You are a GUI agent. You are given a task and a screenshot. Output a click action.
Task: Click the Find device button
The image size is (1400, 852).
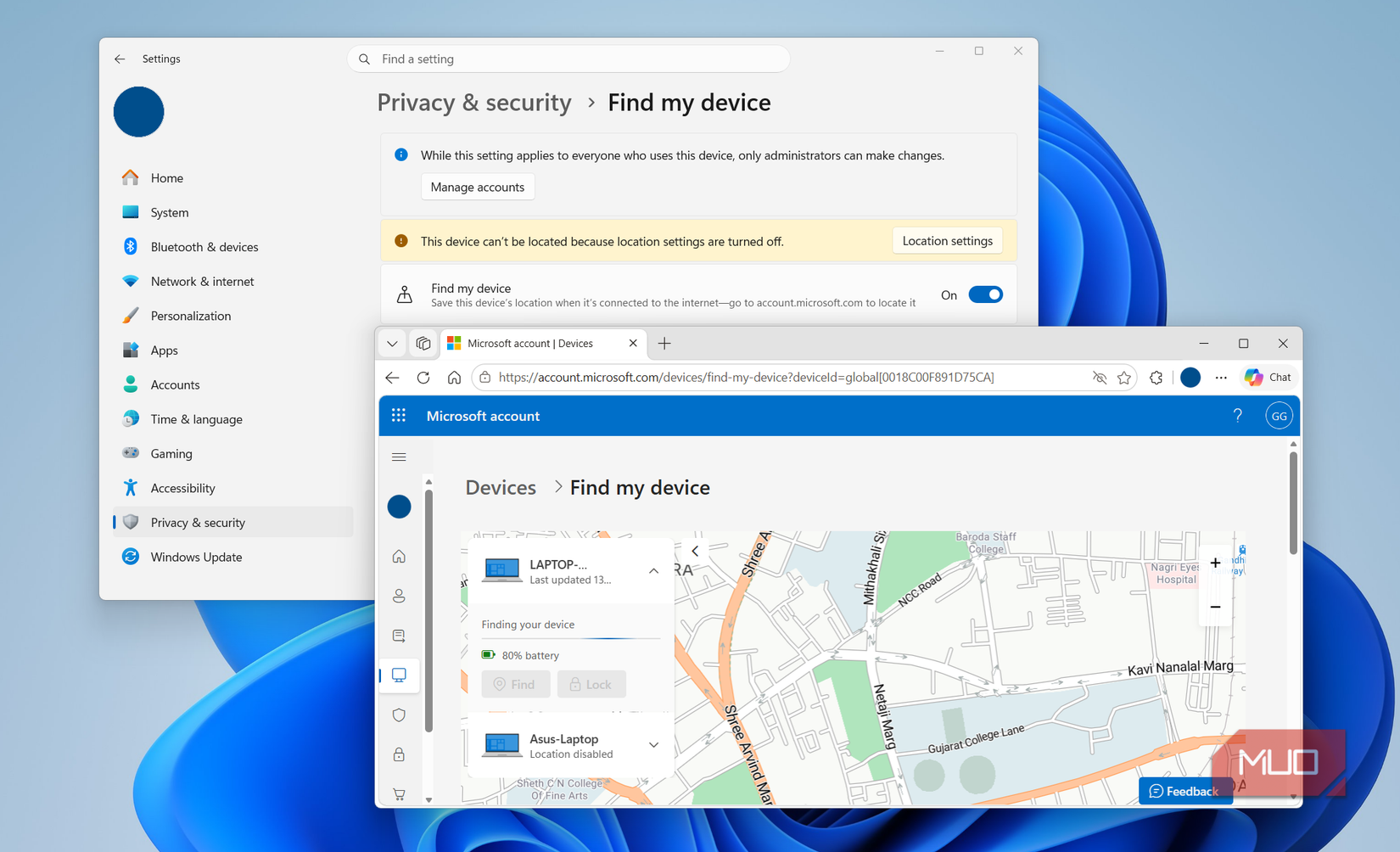tap(516, 684)
